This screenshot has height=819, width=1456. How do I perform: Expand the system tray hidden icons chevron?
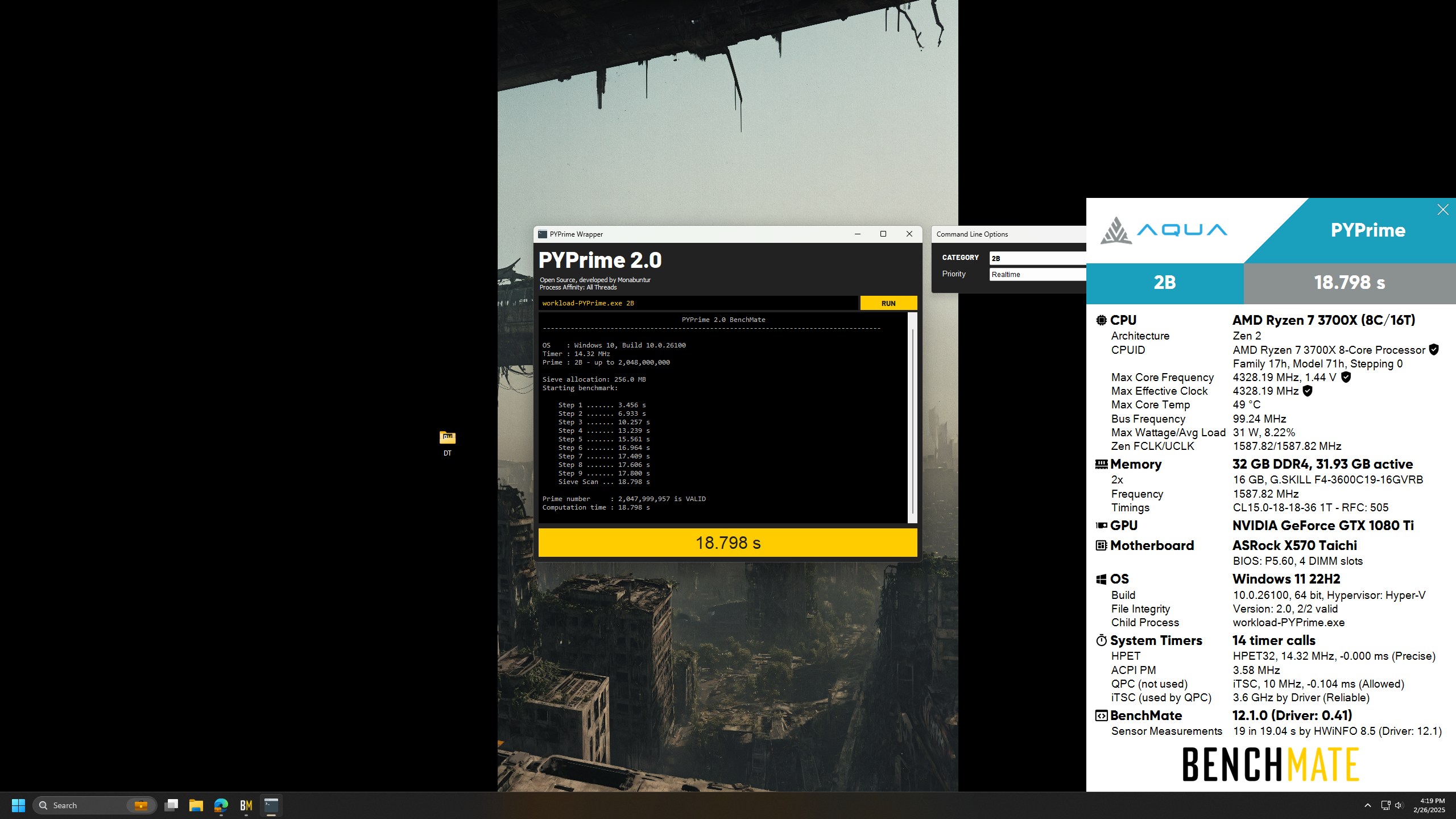1368,805
